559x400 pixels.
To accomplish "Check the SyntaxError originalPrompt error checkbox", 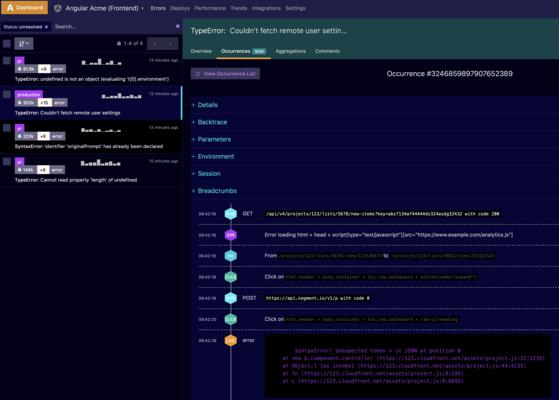I will click(x=7, y=128).
